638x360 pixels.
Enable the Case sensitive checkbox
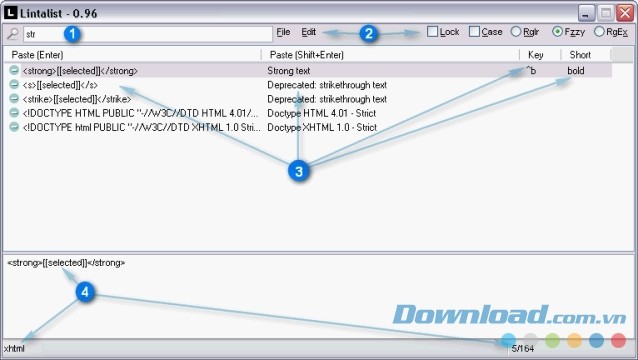[x=474, y=31]
